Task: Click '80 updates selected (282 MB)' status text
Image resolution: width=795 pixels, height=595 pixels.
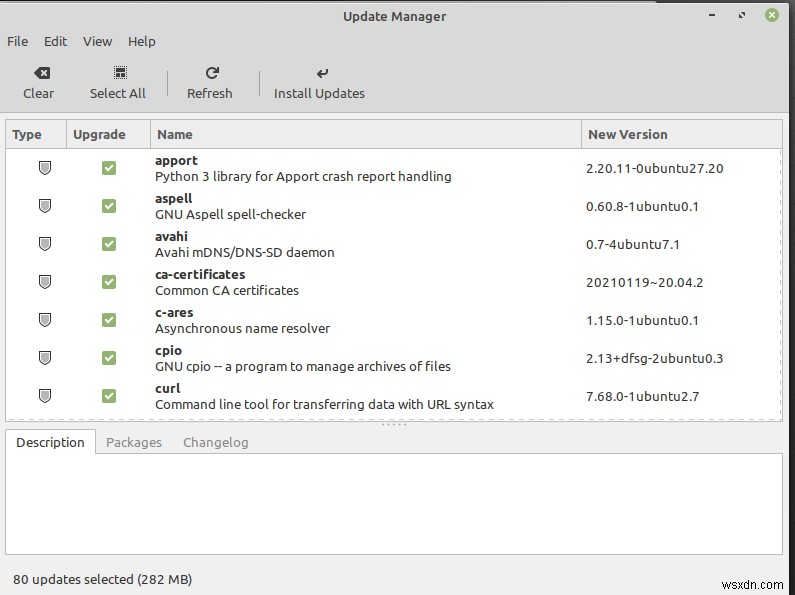Action: point(102,579)
